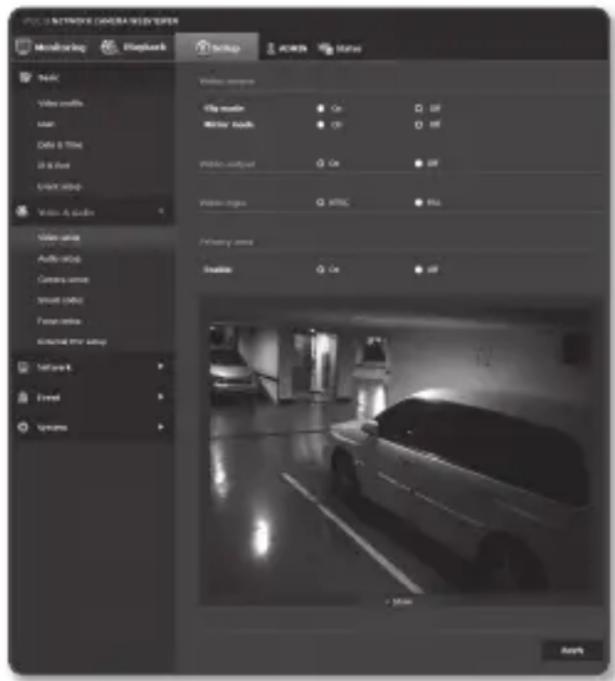Set Flip mode to On
The height and width of the screenshot is (681, 615).
point(321,108)
